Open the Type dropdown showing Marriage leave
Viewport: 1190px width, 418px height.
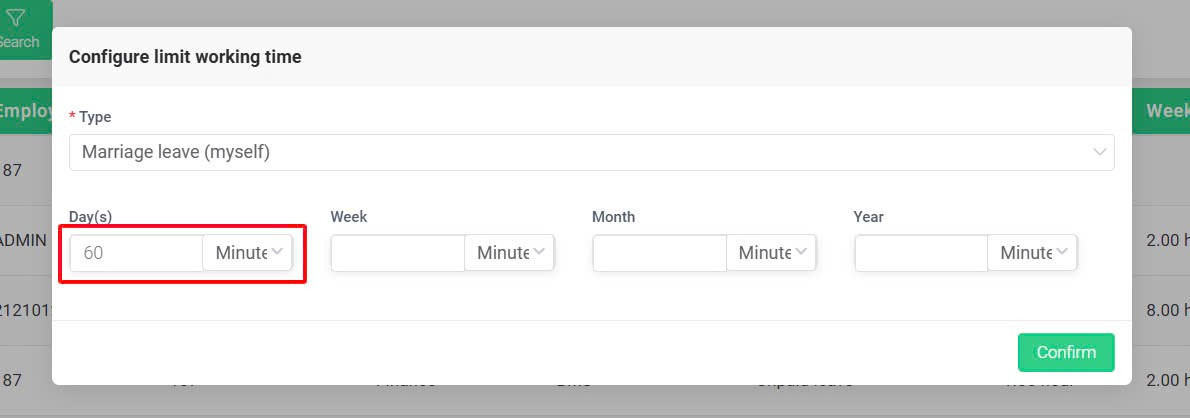[591, 152]
